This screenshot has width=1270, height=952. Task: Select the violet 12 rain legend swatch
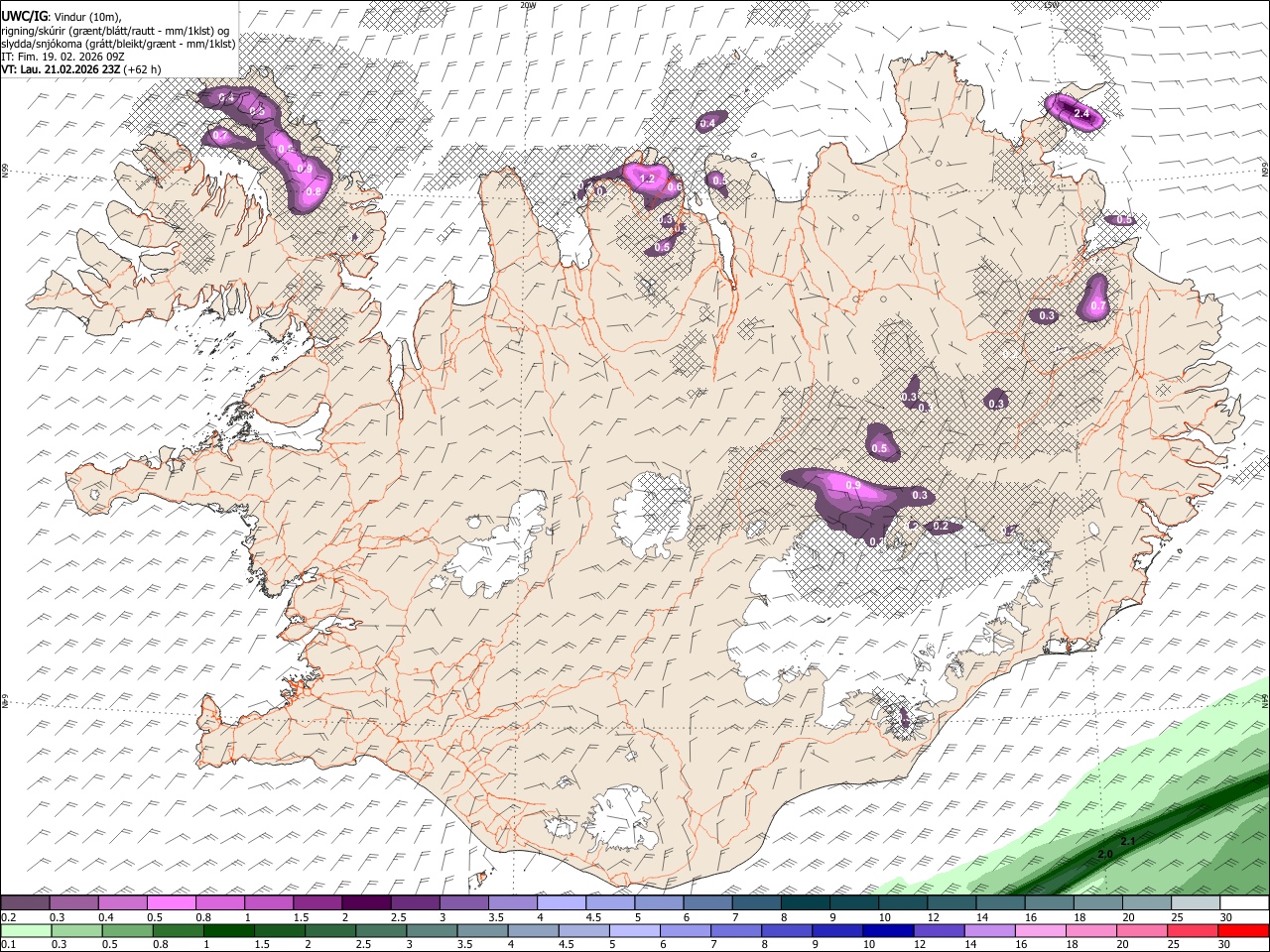tap(940, 930)
